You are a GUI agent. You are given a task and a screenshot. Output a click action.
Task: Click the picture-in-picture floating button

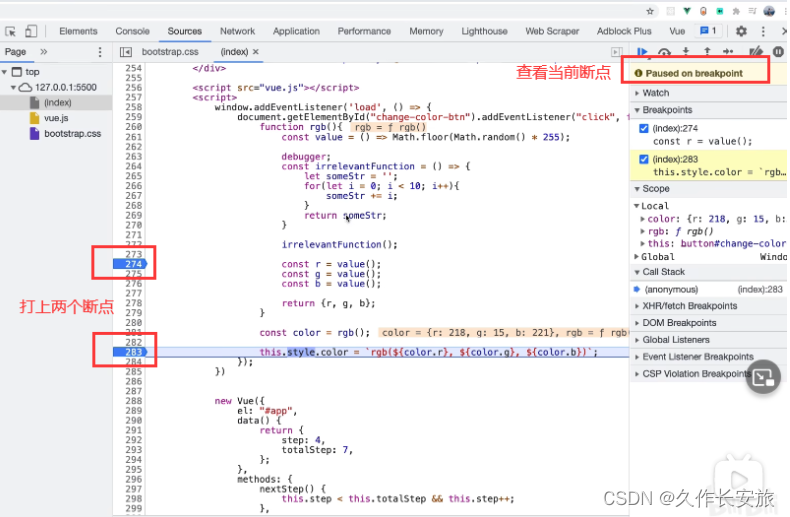(763, 377)
